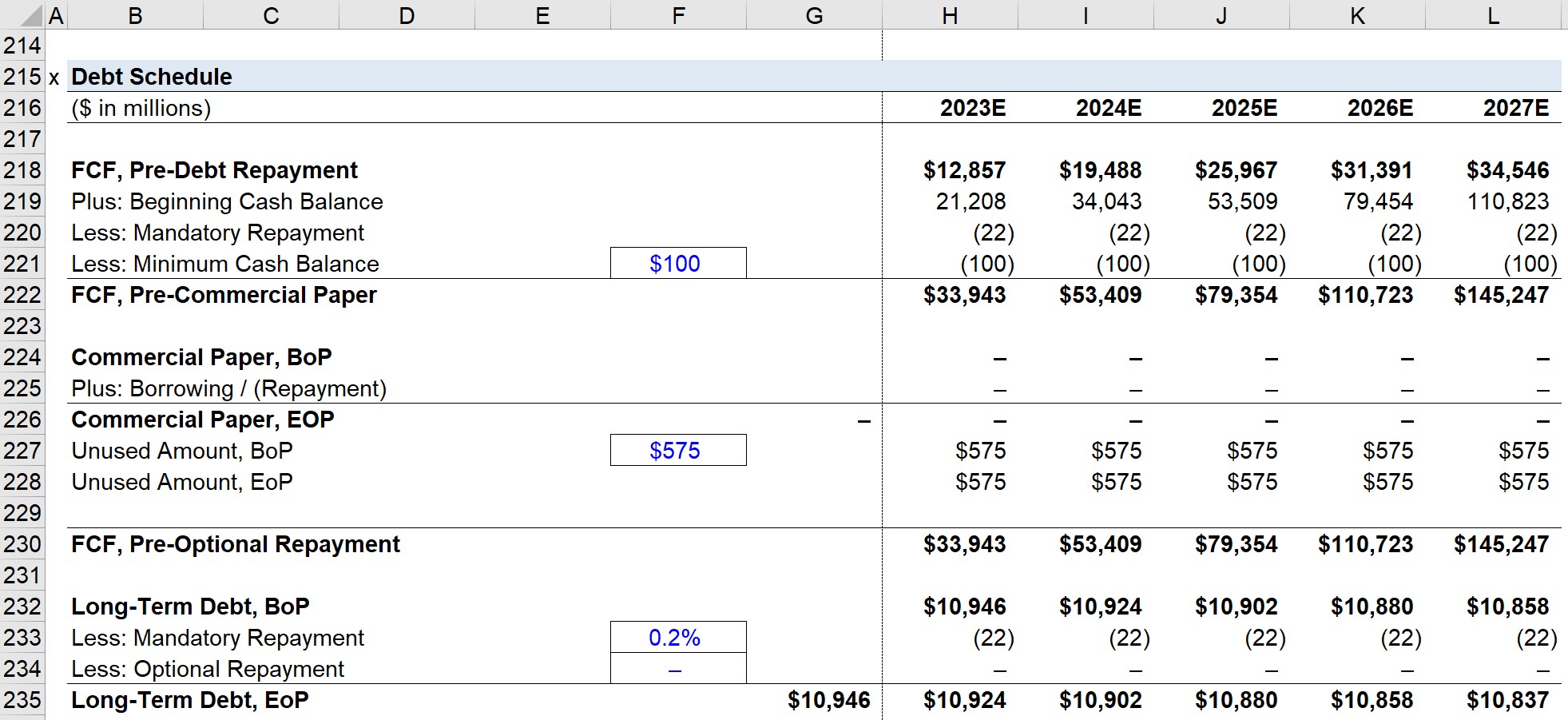Select column F header

coord(678,15)
